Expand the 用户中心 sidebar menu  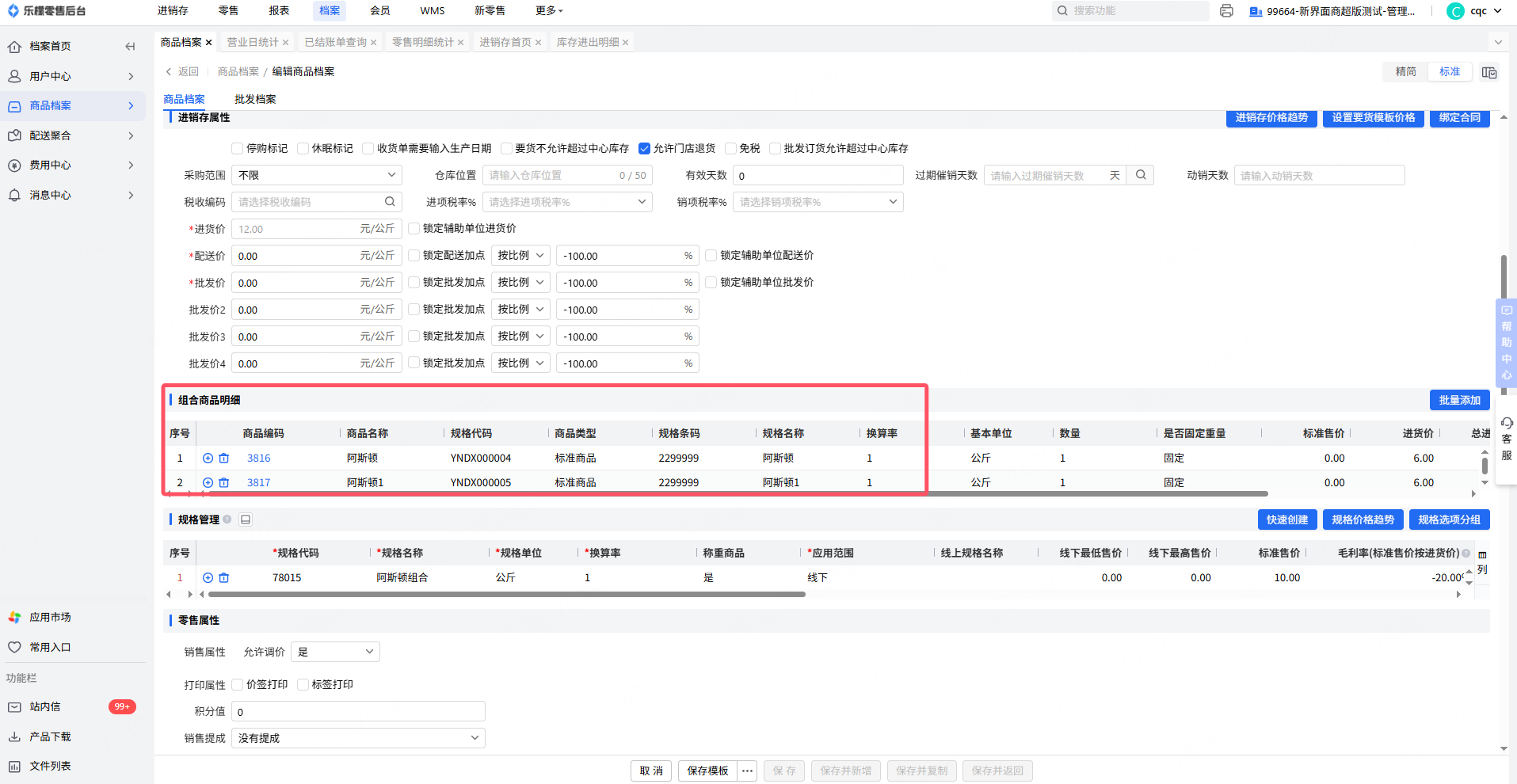(x=73, y=77)
